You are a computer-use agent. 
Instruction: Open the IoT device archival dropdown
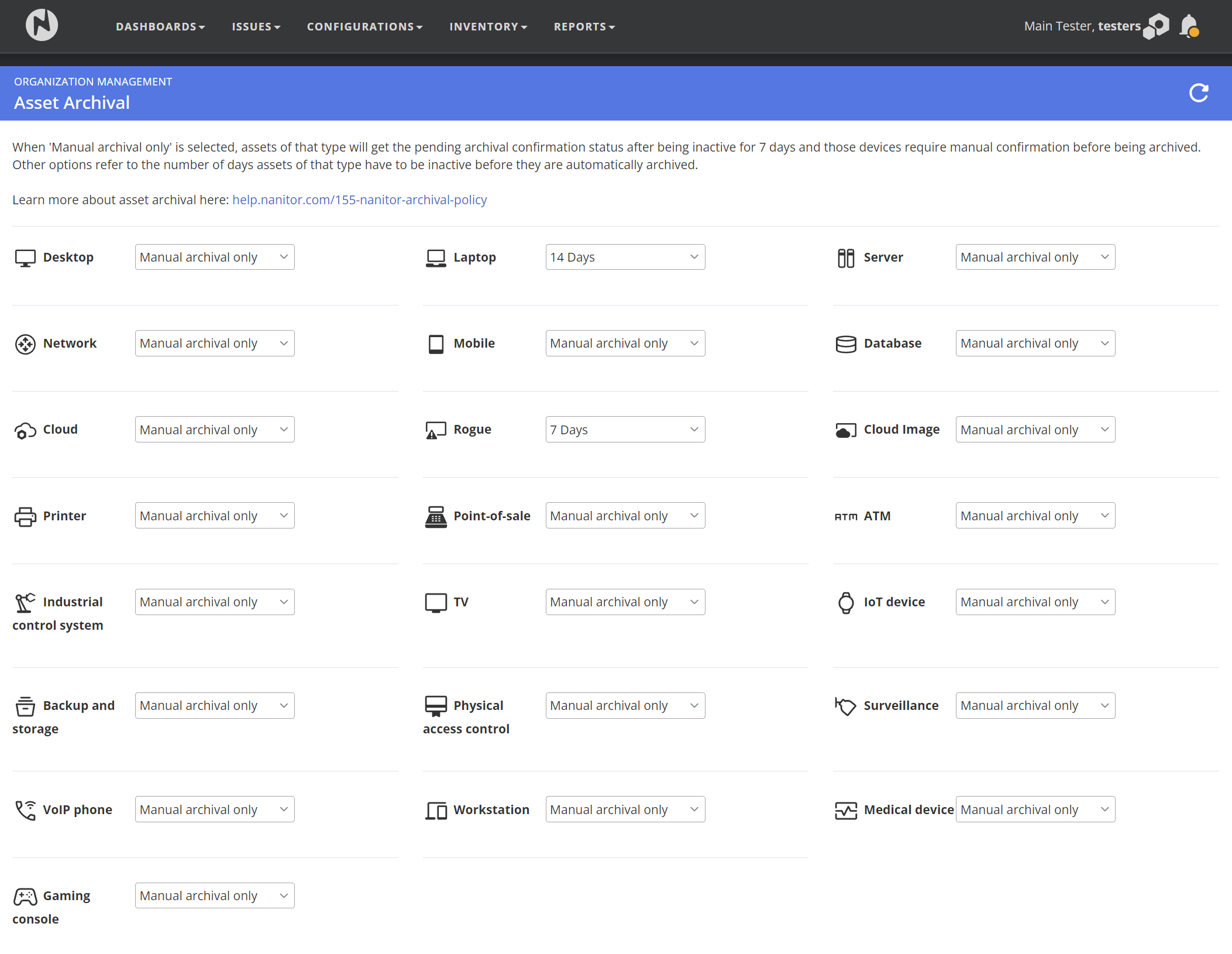(1035, 602)
